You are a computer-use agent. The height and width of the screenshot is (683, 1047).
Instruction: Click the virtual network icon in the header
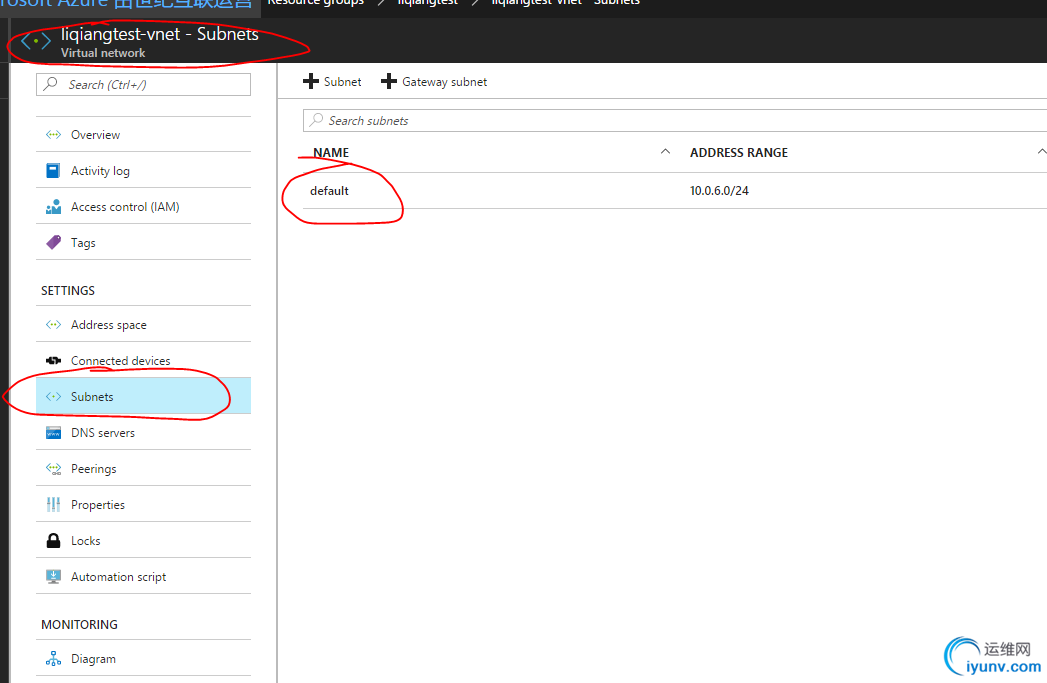(36, 41)
